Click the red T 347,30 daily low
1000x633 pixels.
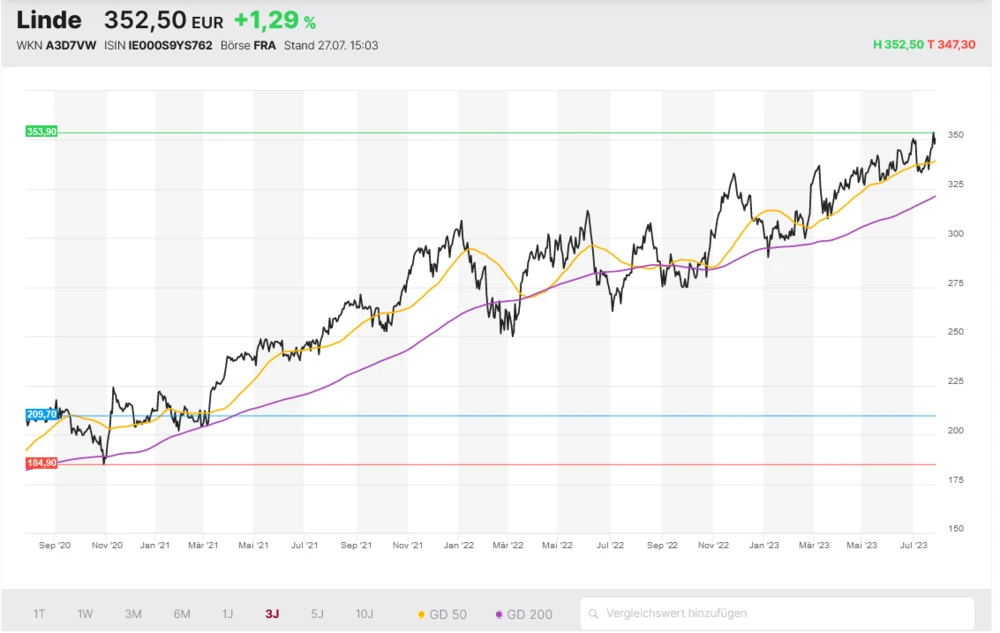(x=950, y=45)
